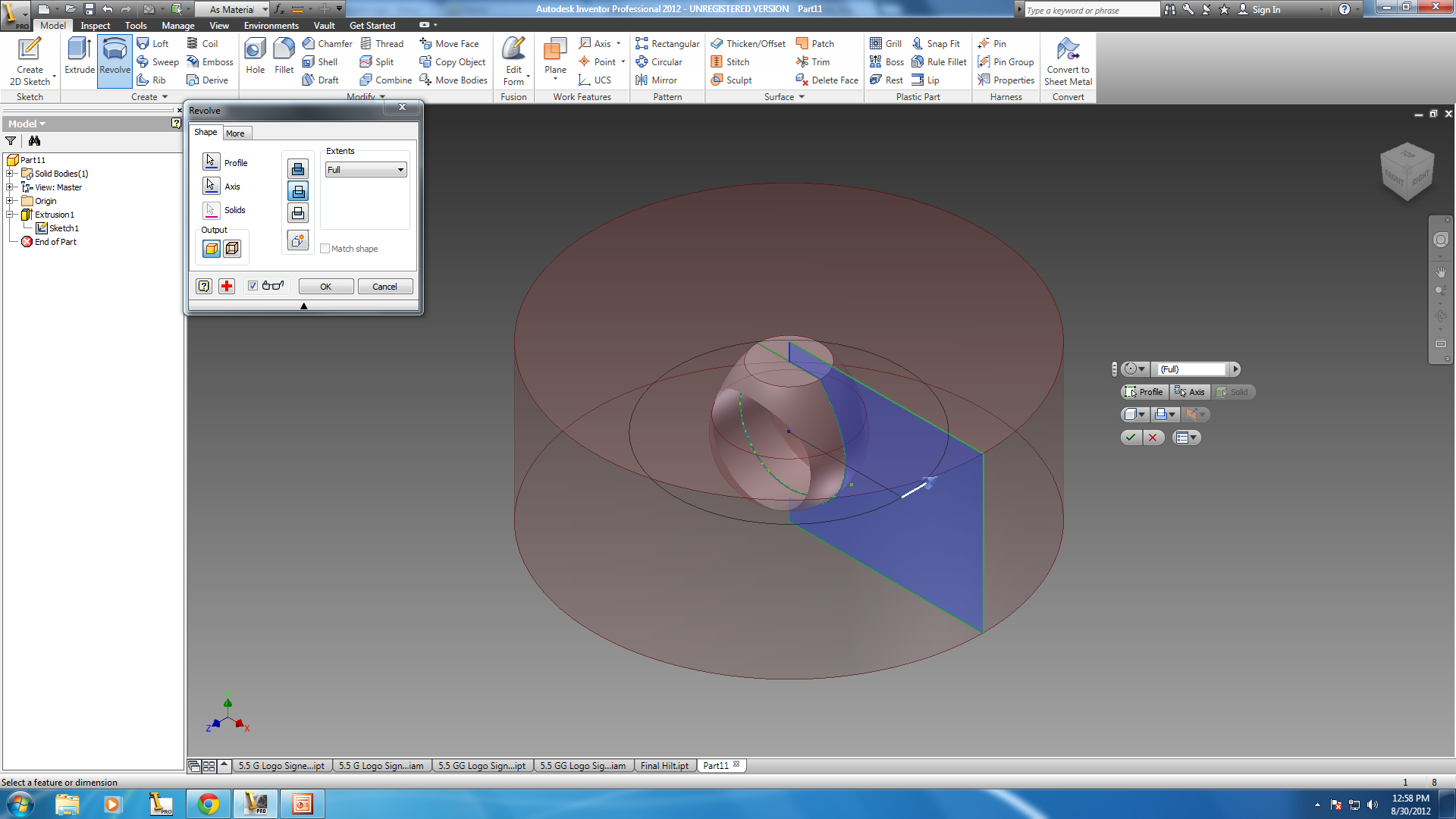
Task: Select the Emboss tool
Action: (210, 61)
